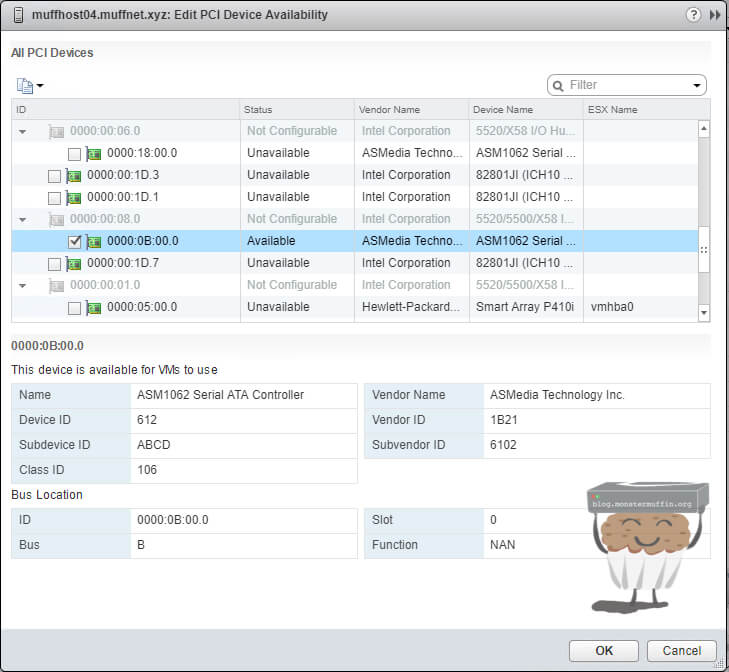Uncheck the 0000:0B:00.0 device checkbox

[x=74, y=241]
